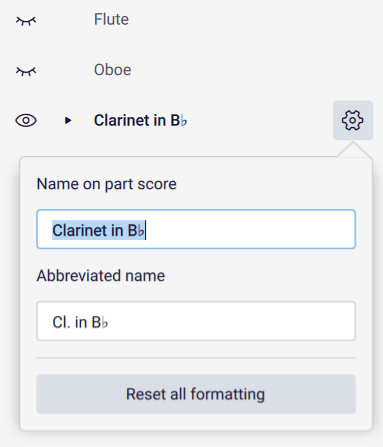Reset all formatting for the clarinet
Viewport: 383px width, 447px height.
point(196,394)
